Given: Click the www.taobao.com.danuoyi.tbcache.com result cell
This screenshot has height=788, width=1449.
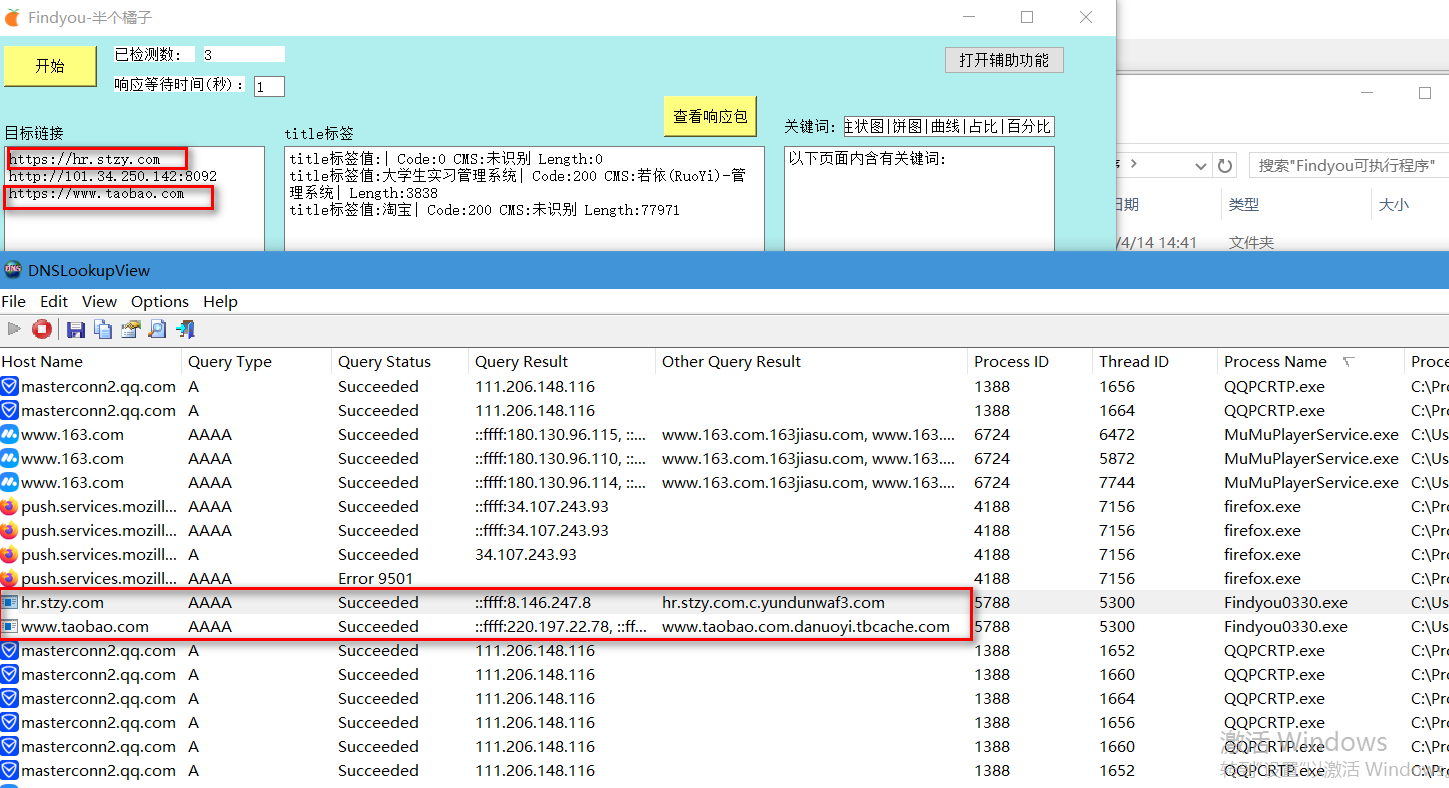Looking at the screenshot, I should (806, 626).
